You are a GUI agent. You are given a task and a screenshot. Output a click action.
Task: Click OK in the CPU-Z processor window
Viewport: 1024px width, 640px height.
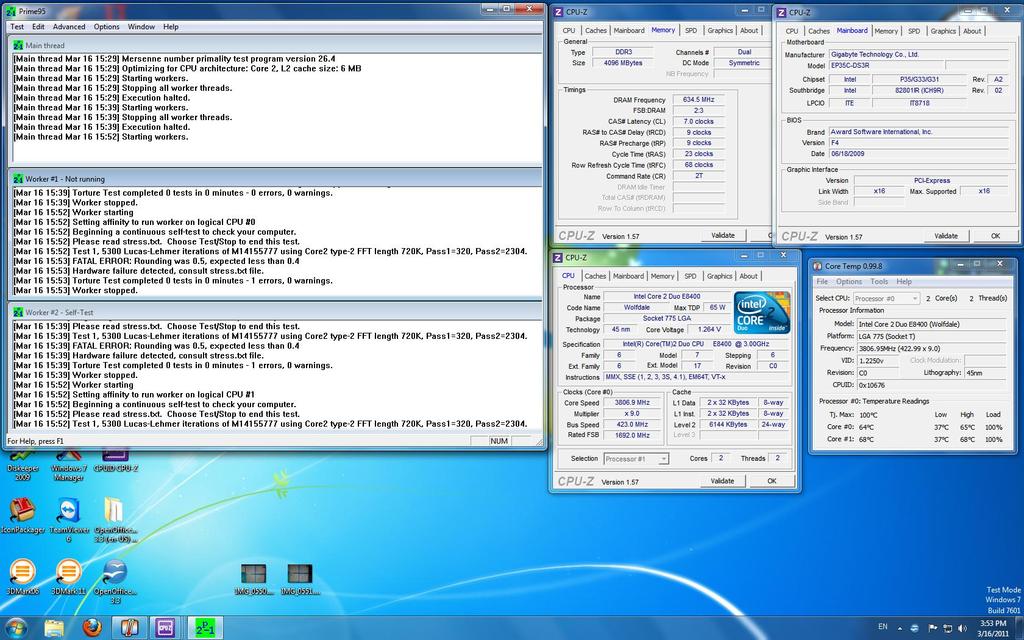pos(771,481)
